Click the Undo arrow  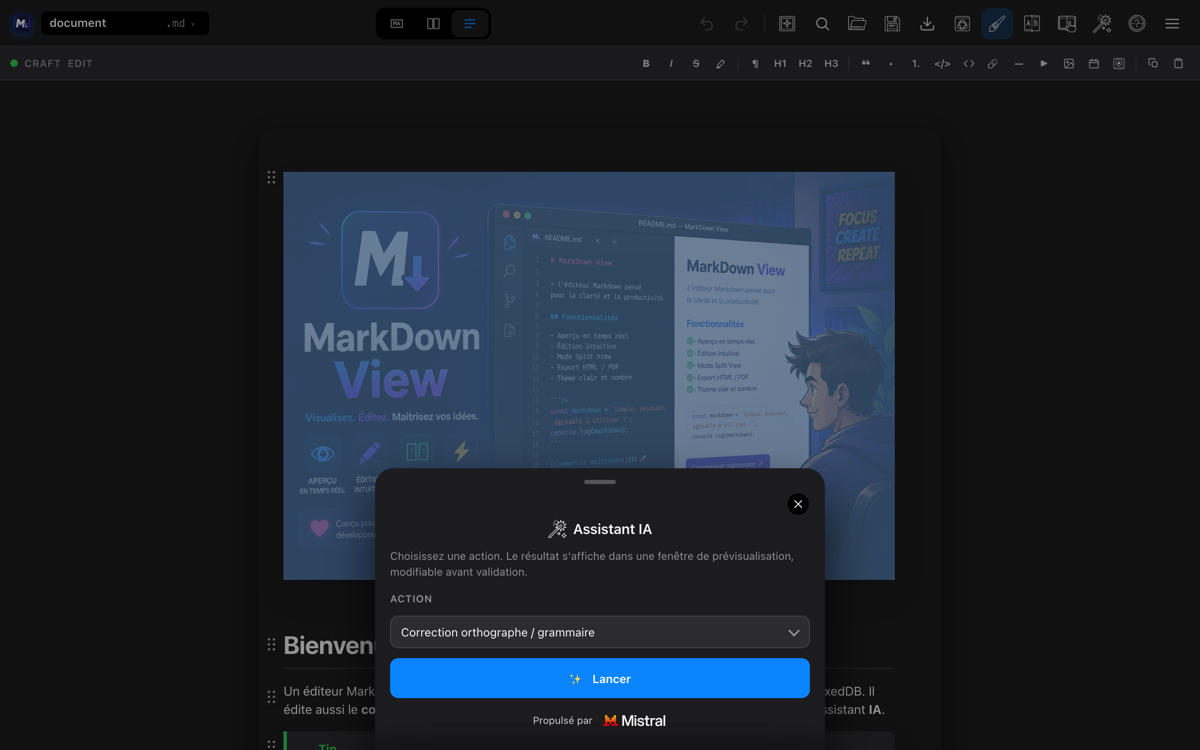(x=707, y=23)
